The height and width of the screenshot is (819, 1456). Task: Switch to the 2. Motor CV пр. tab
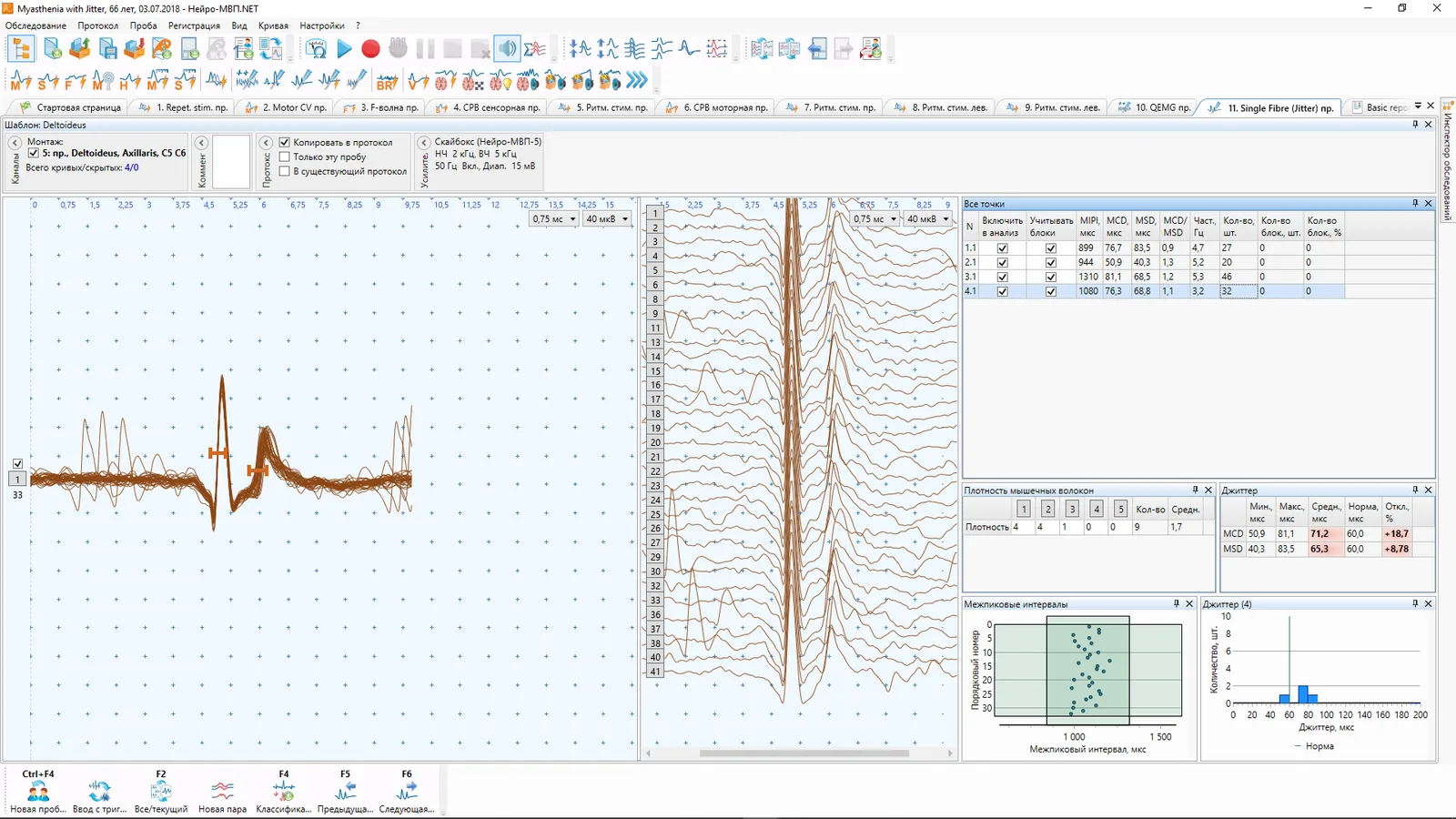pyautogui.click(x=286, y=107)
